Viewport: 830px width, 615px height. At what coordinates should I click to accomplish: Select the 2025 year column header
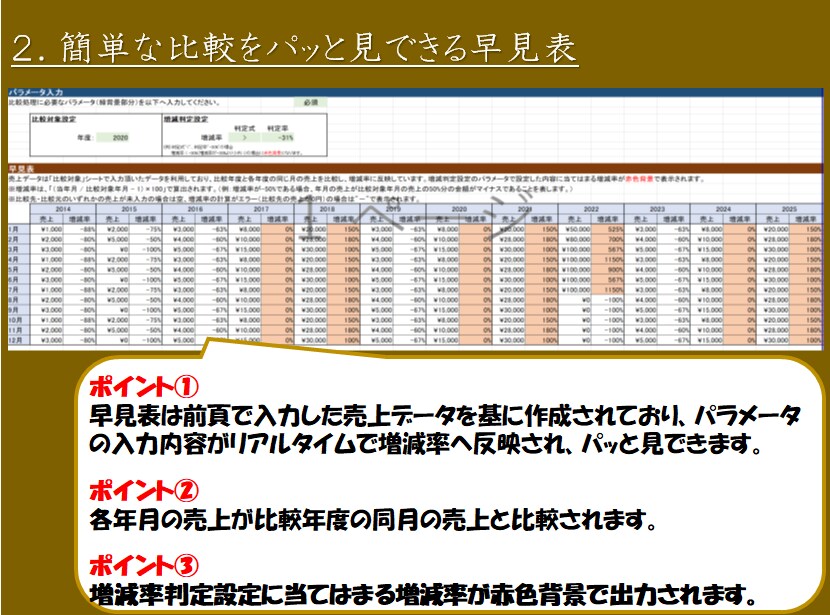pyautogui.click(x=789, y=209)
